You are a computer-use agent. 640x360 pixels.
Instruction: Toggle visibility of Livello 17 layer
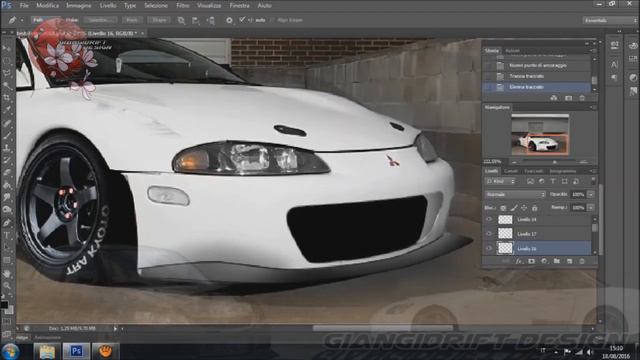click(489, 234)
